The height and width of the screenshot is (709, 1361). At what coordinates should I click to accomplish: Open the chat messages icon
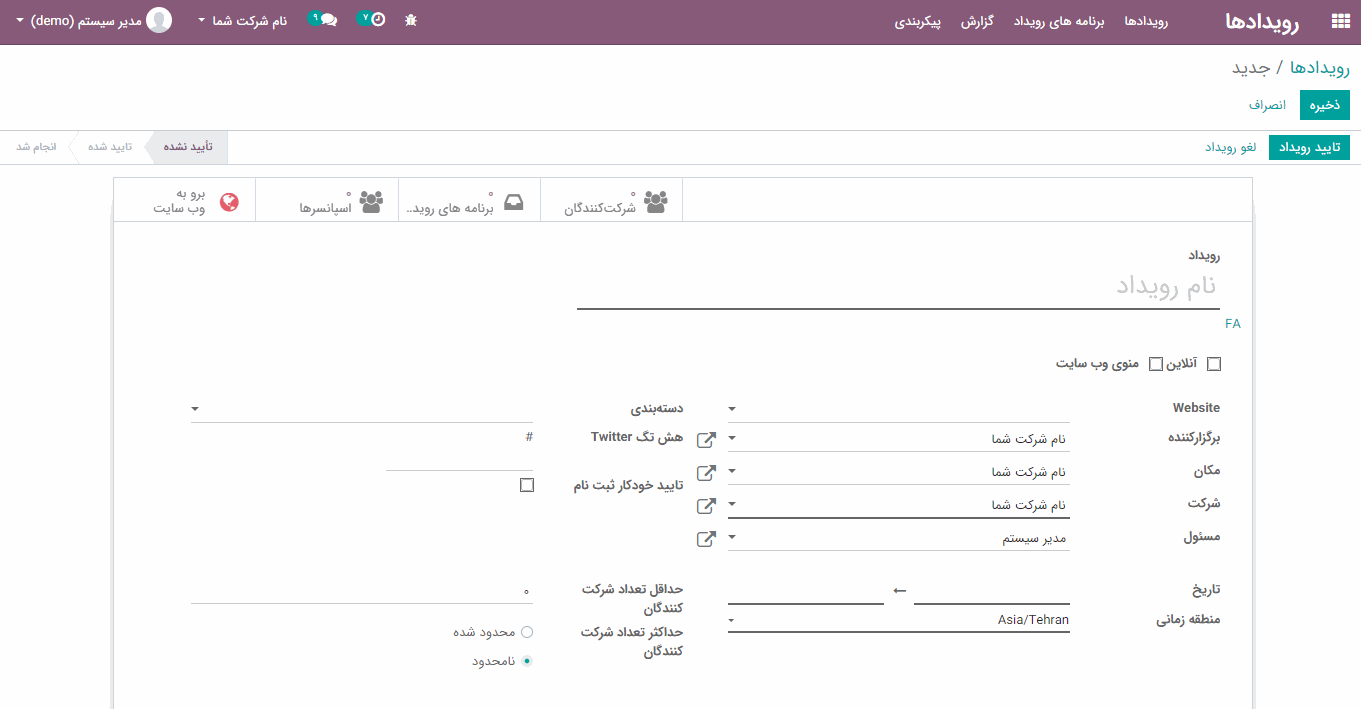click(327, 20)
